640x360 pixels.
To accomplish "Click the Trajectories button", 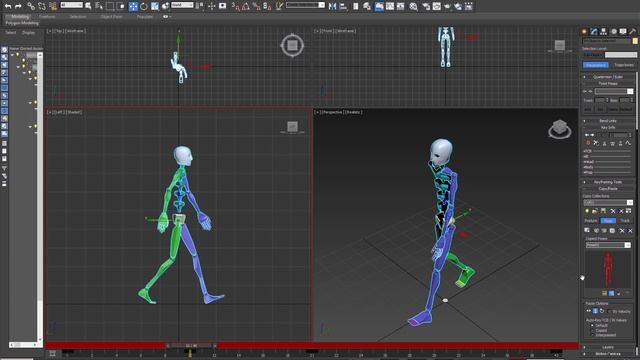I will click(x=623, y=65).
